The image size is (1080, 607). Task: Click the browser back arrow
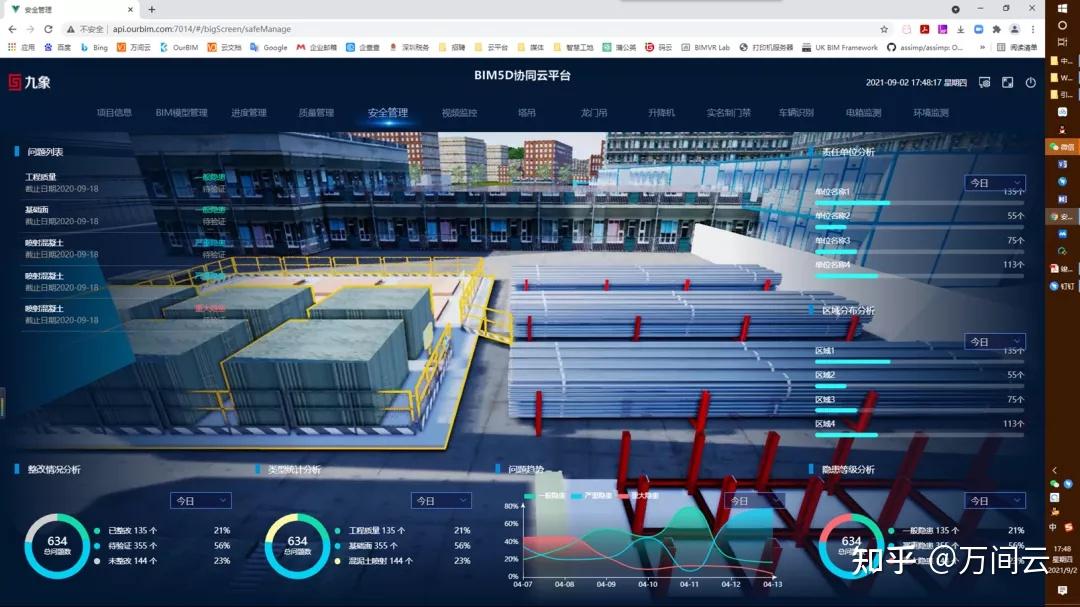(12, 29)
